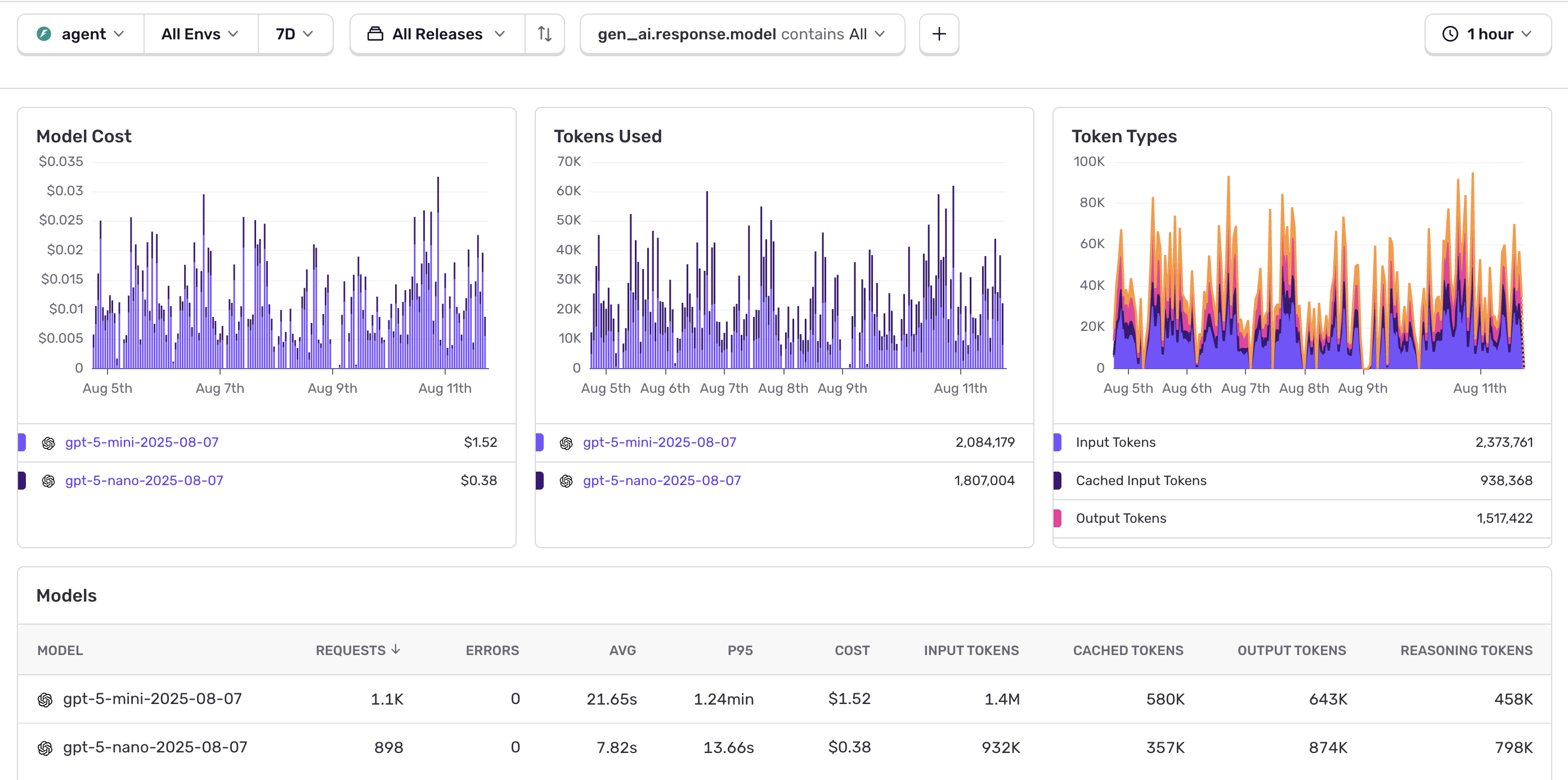This screenshot has height=780, width=1568.
Task: Open gpt-5-mini link in Model Cost
Action: pyautogui.click(x=142, y=442)
